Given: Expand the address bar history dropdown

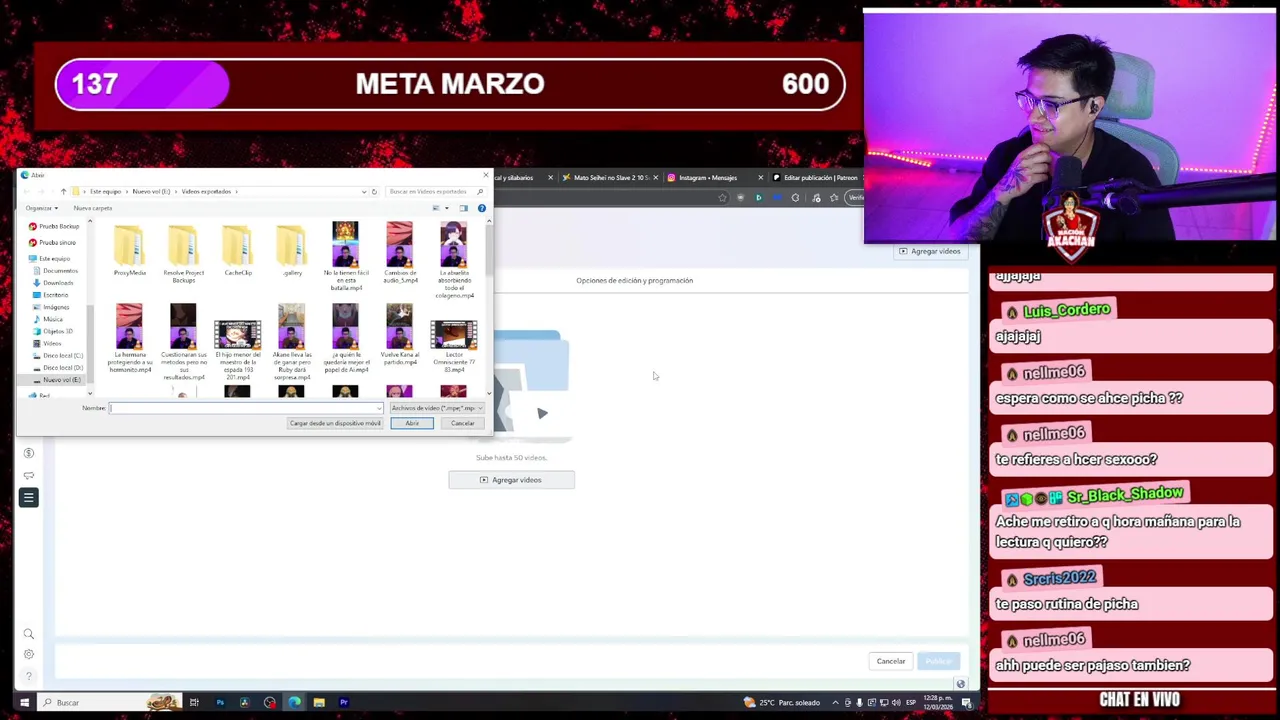Looking at the screenshot, I should 364,191.
